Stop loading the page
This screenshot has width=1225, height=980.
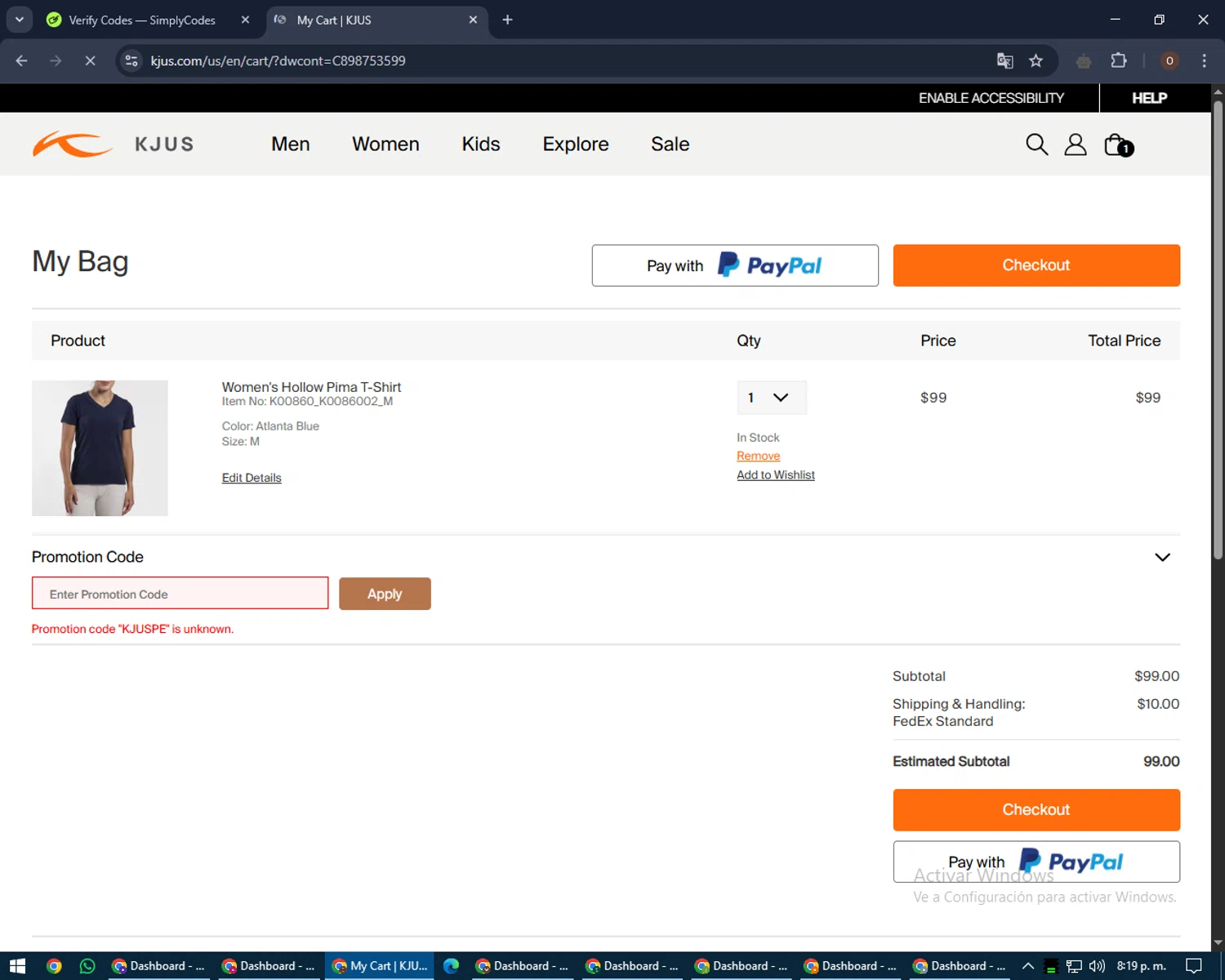90,60
